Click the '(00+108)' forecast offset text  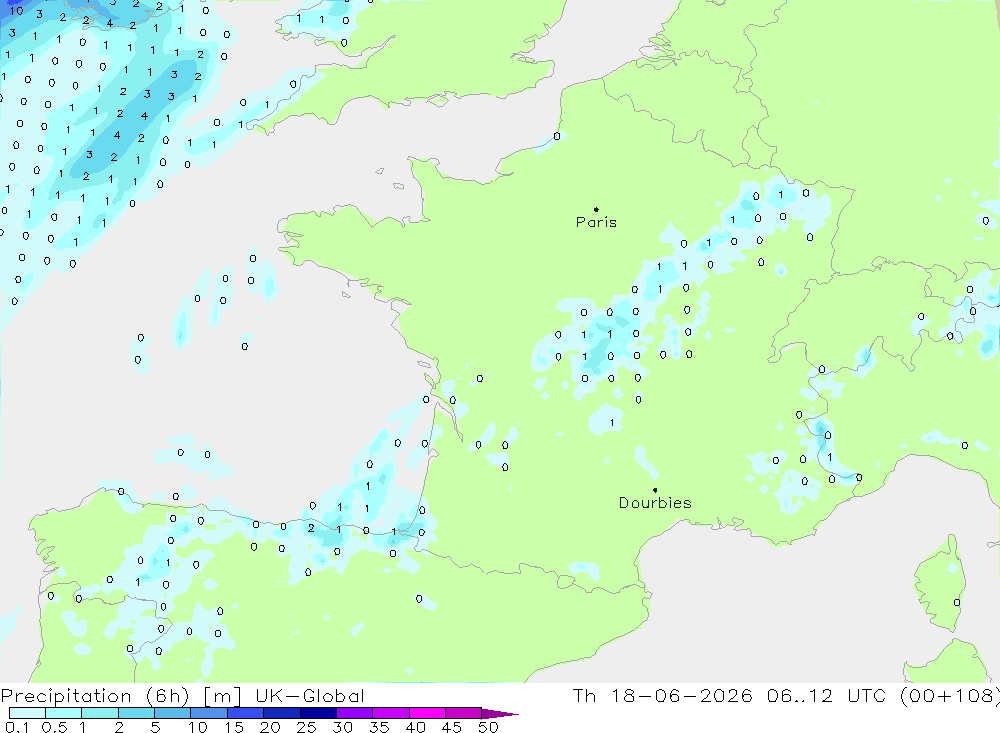pos(949,696)
